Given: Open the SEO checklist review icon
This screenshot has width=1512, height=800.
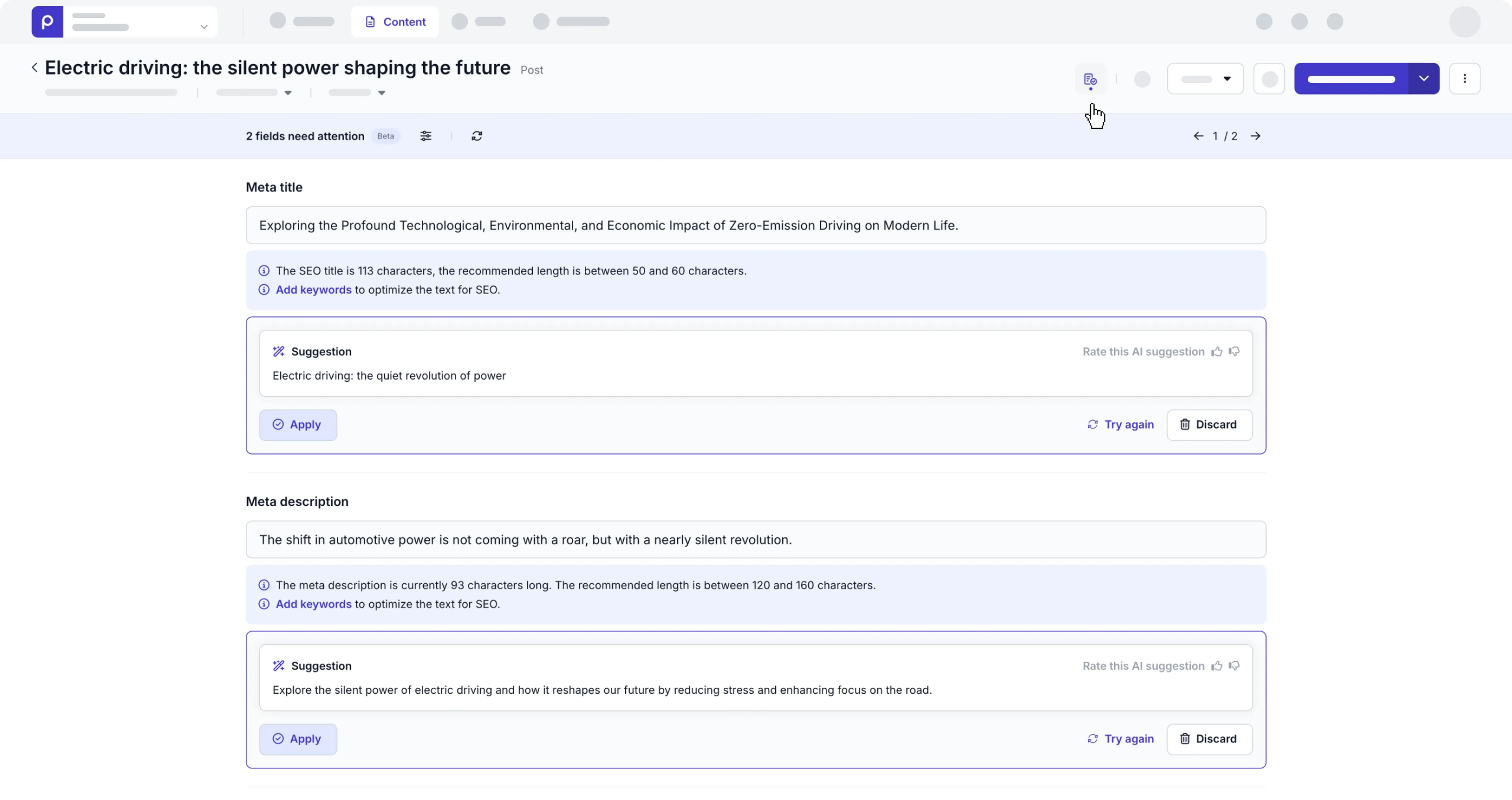Looking at the screenshot, I should coord(1090,79).
